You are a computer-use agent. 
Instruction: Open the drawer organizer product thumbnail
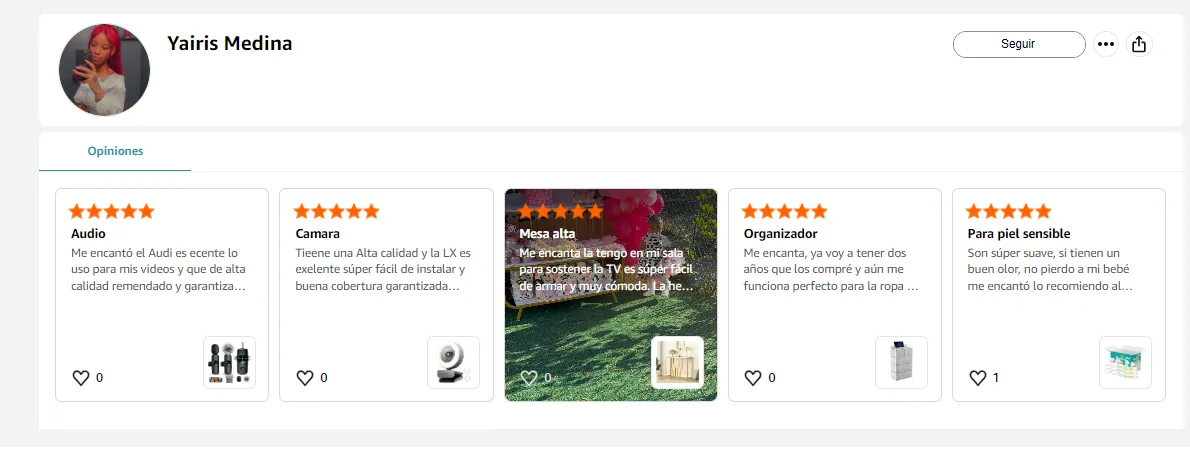coord(902,363)
